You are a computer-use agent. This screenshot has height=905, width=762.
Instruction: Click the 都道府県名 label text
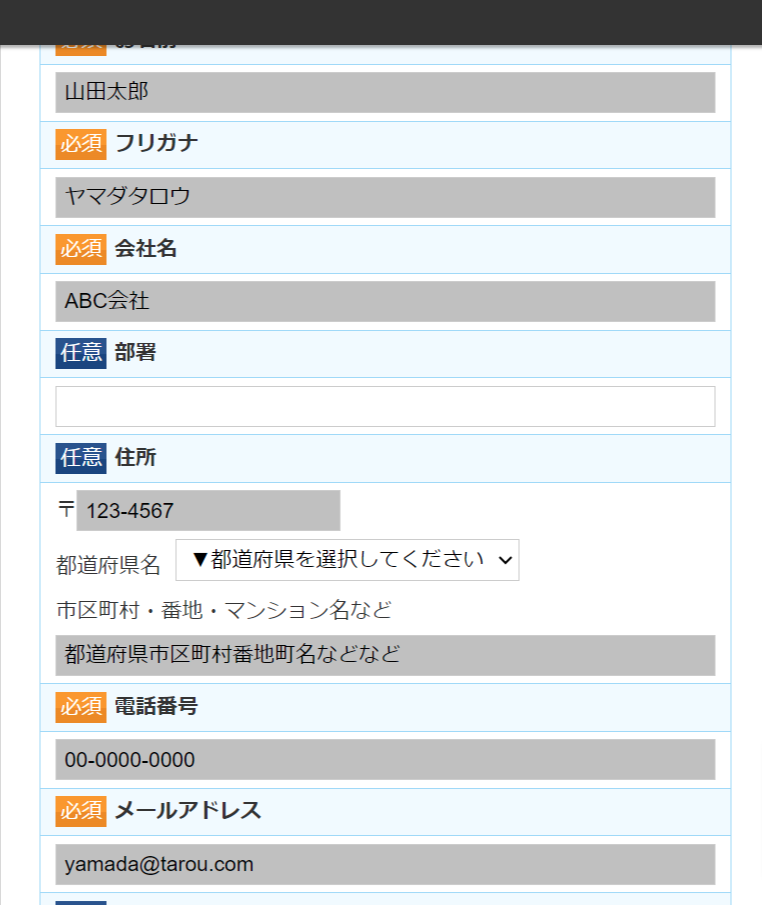pyautogui.click(x=108, y=564)
